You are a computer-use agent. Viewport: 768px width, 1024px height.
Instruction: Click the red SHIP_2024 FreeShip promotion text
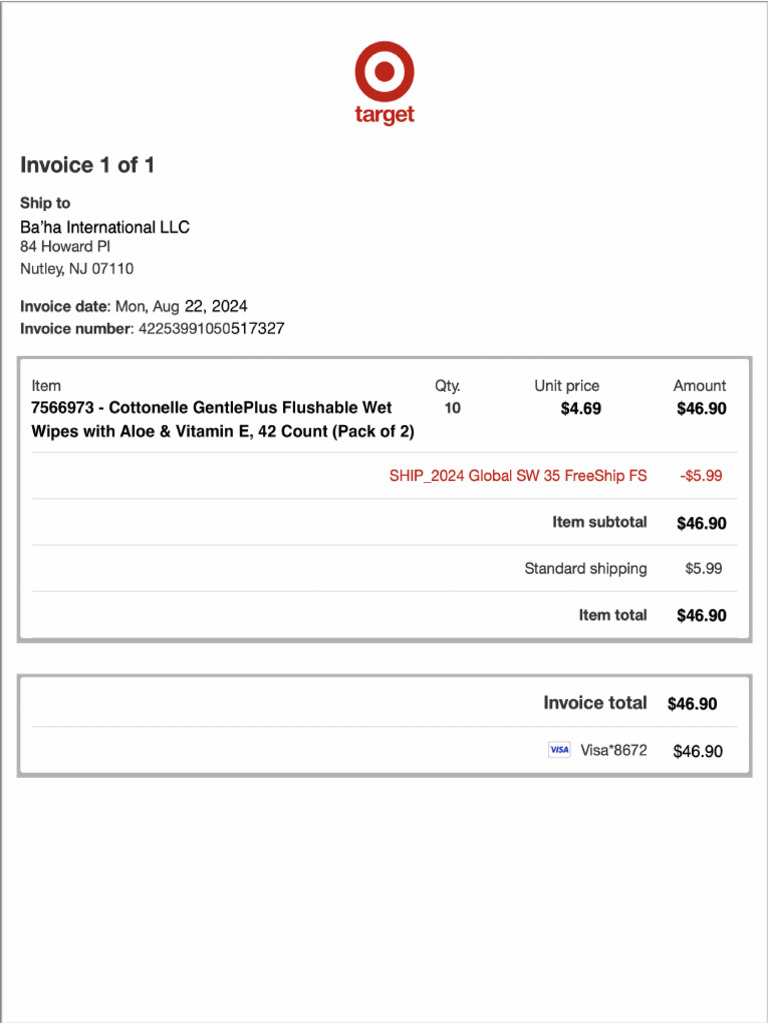(x=517, y=476)
